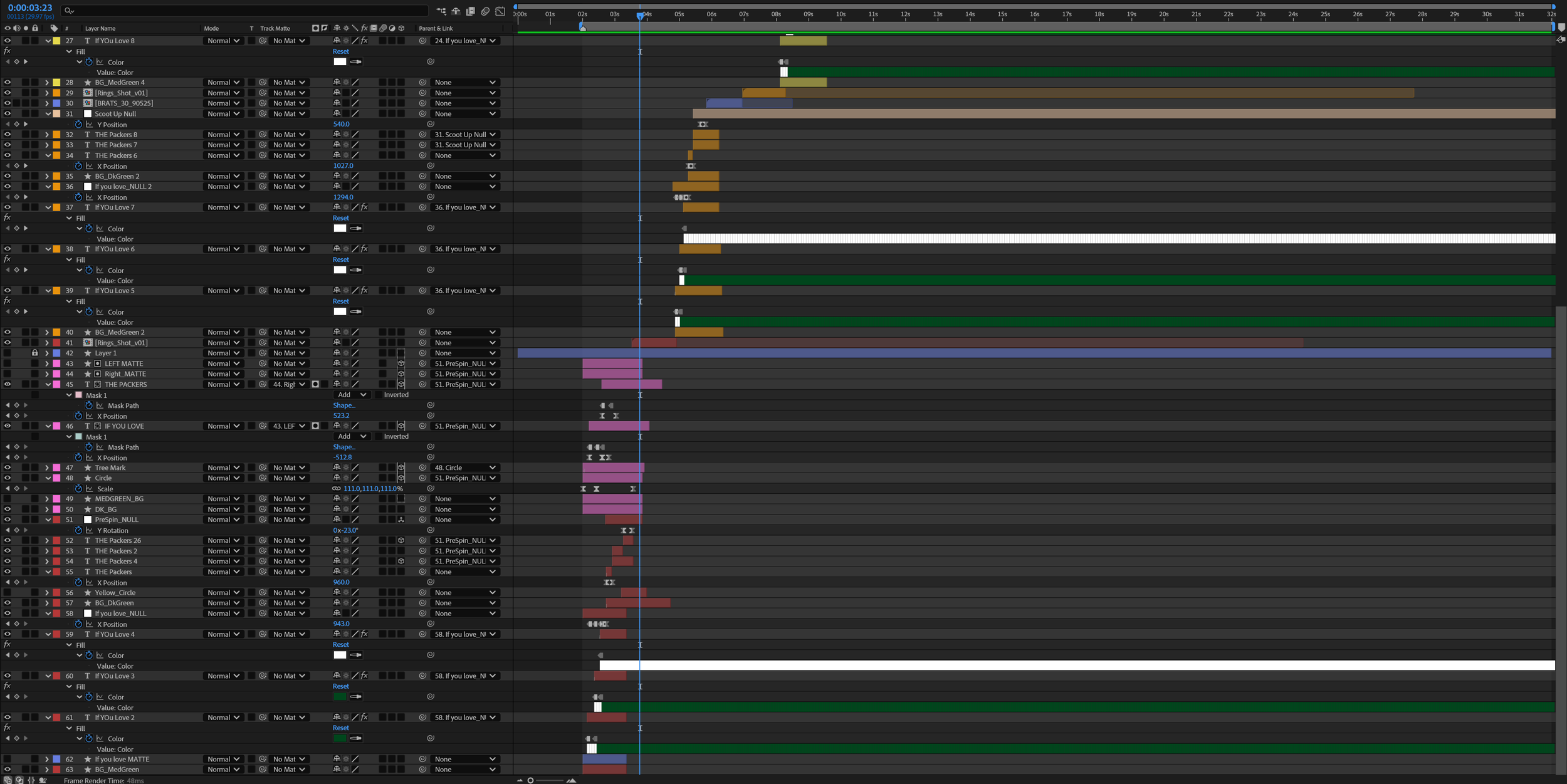The width and height of the screenshot is (1567, 784).
Task: Click the timeline search field
Action: coord(244,11)
